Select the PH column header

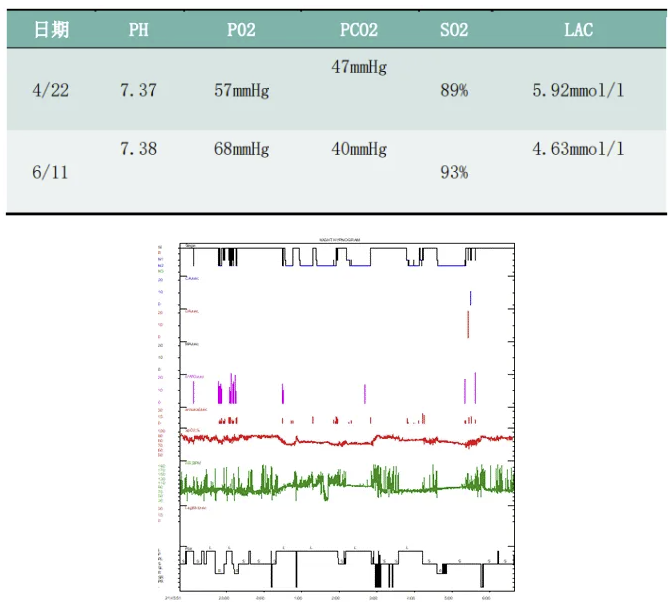138,30
